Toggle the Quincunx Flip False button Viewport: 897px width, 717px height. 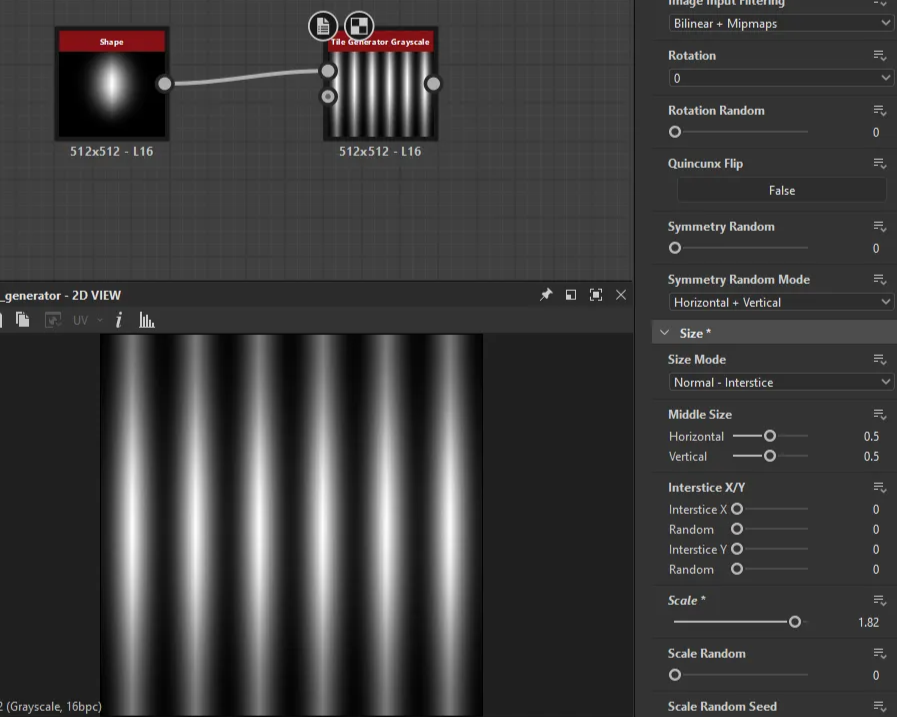click(781, 190)
